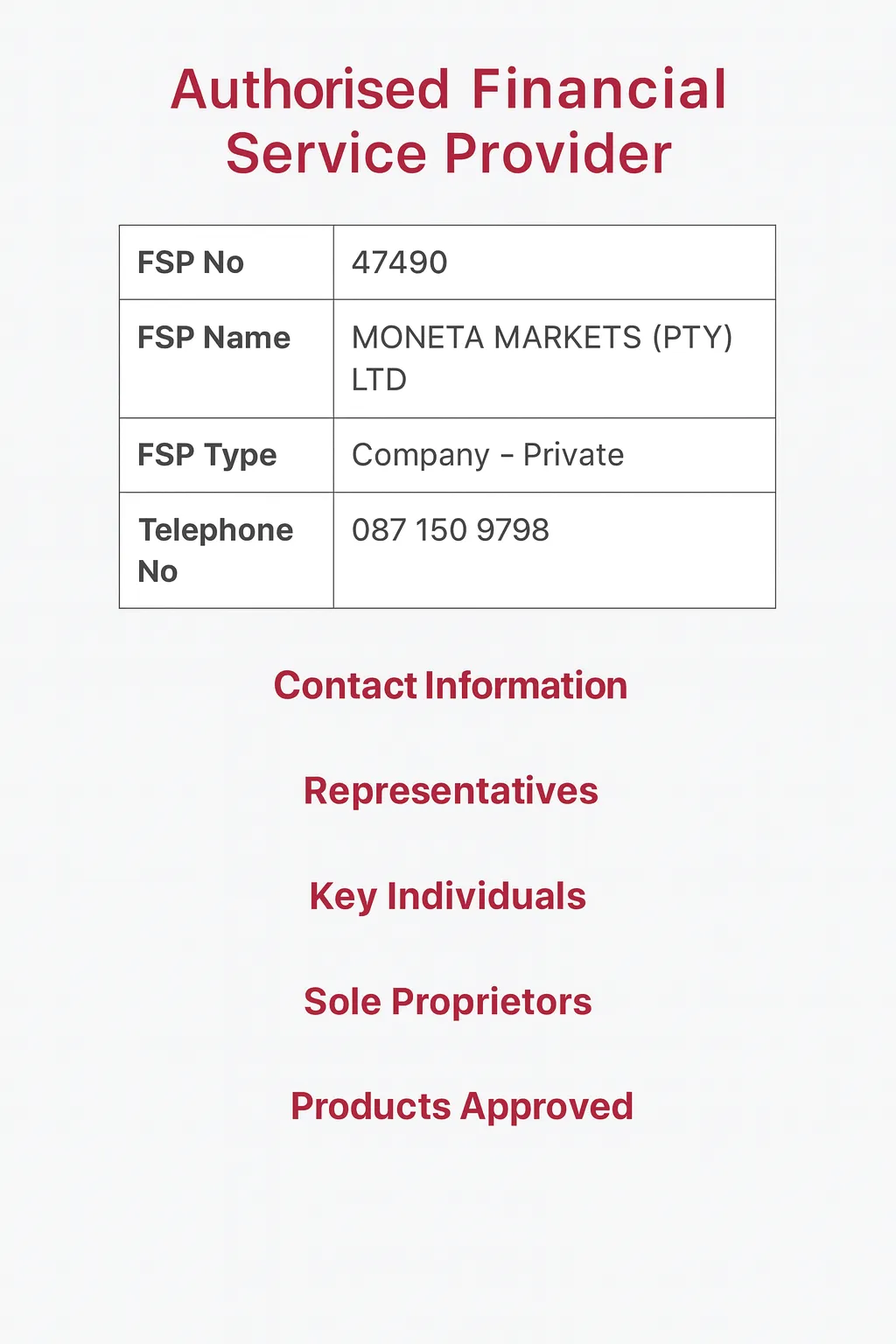Expand the Representatives section

click(451, 791)
